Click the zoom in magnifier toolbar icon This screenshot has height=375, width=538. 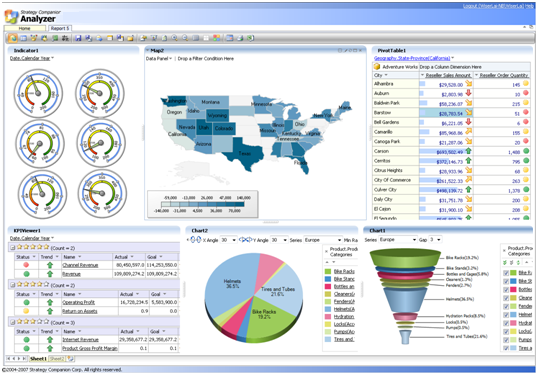click(175, 38)
